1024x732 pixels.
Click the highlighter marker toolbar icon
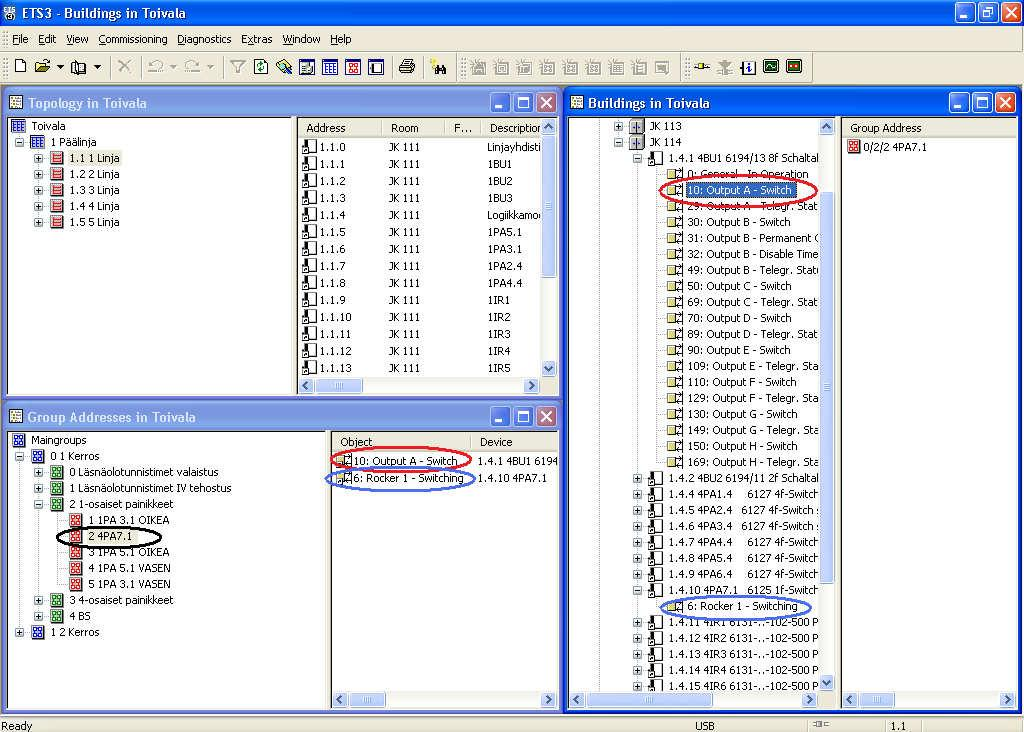(x=284, y=67)
